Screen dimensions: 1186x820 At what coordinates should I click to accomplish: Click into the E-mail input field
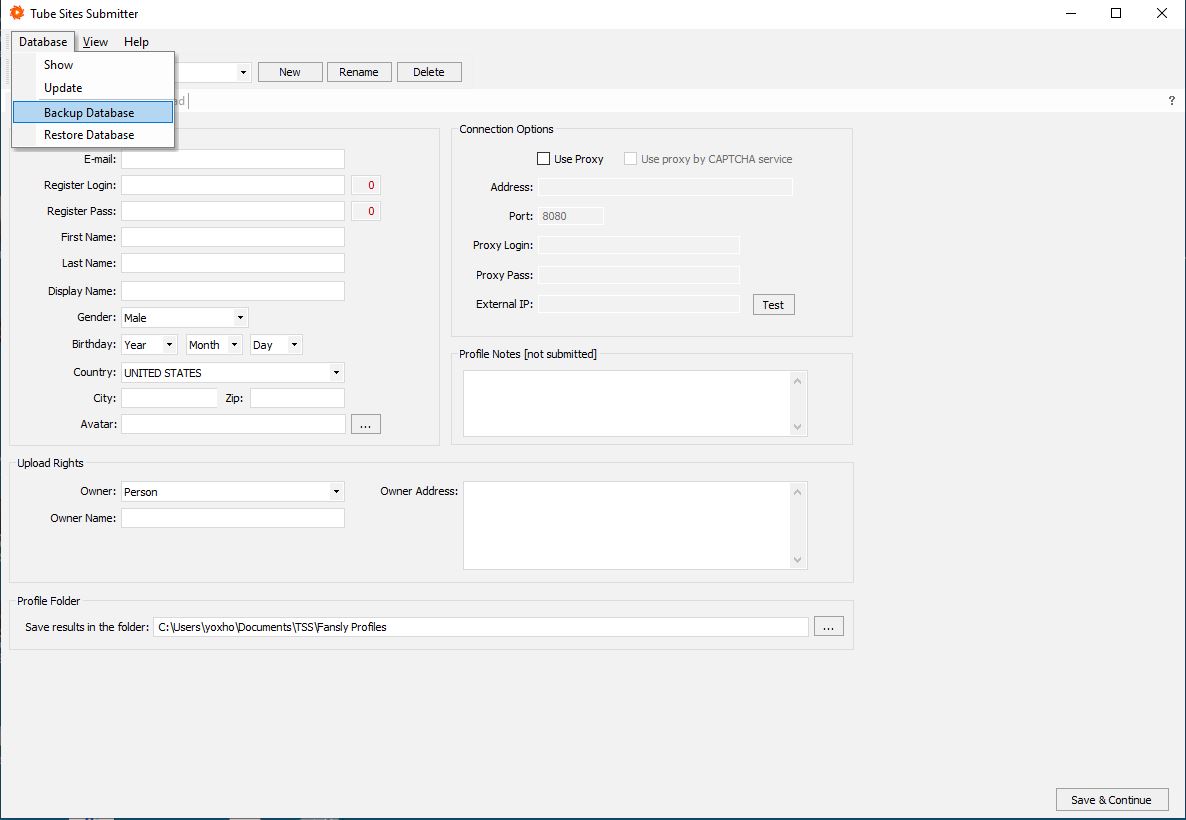pos(232,158)
